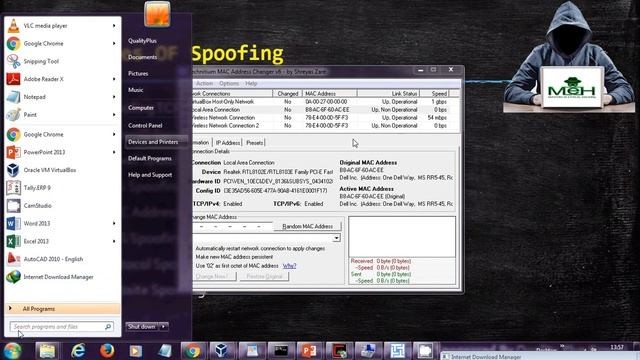Open Internet Download Manager in Start menu
Image resolution: width=640 pixels, height=360 pixels.
[x=62, y=277]
